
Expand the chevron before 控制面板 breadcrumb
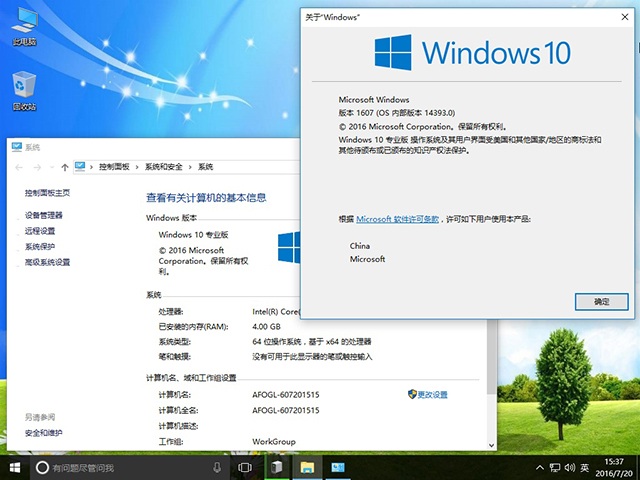tap(91, 167)
